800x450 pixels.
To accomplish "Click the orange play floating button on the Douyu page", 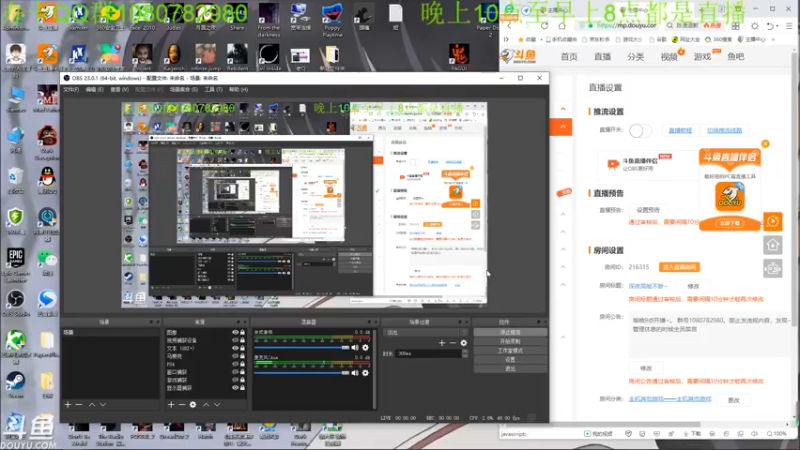I will pos(773,221).
